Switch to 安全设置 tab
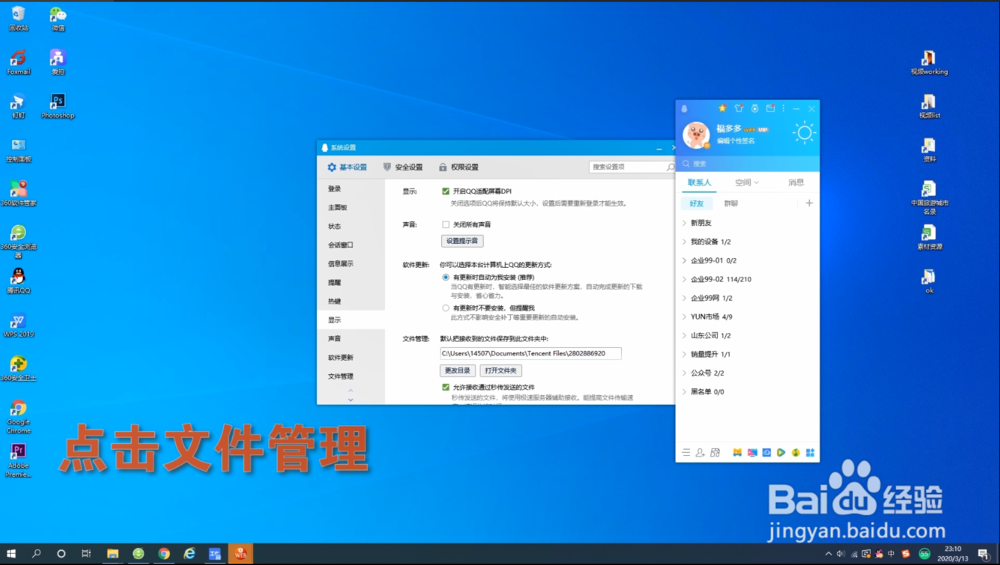Image resolution: width=1000 pixels, height=565 pixels. (403, 167)
